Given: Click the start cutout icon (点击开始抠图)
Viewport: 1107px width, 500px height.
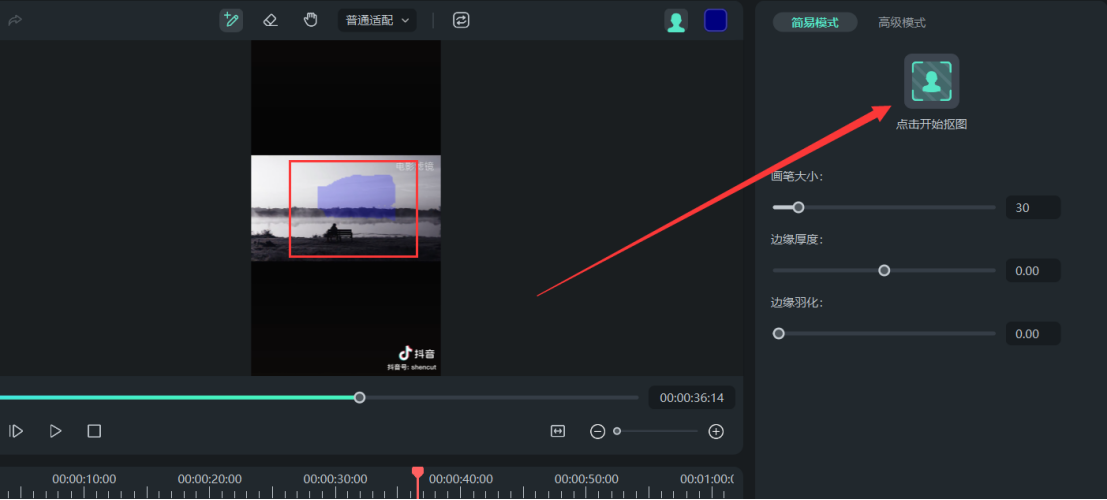Looking at the screenshot, I should [x=931, y=81].
